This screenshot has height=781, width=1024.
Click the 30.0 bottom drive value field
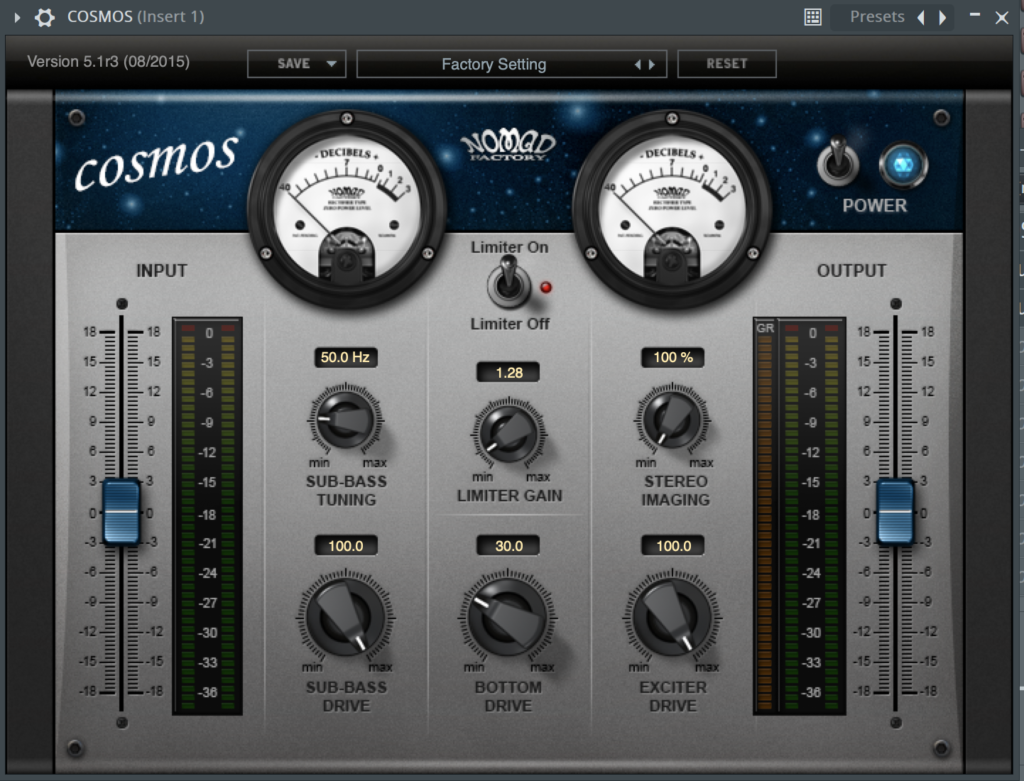tap(509, 546)
